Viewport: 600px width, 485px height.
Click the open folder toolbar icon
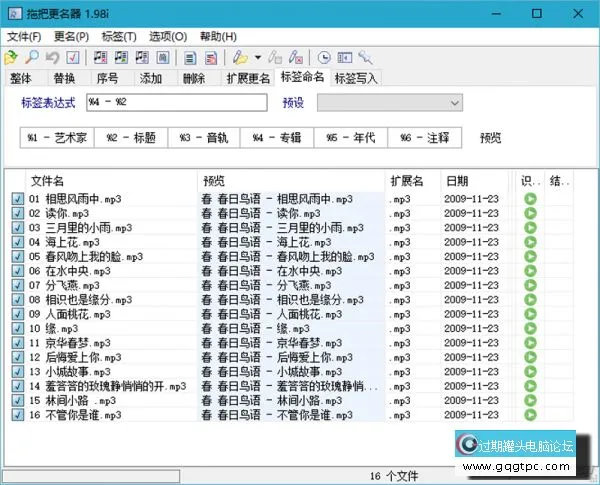tap(11, 57)
